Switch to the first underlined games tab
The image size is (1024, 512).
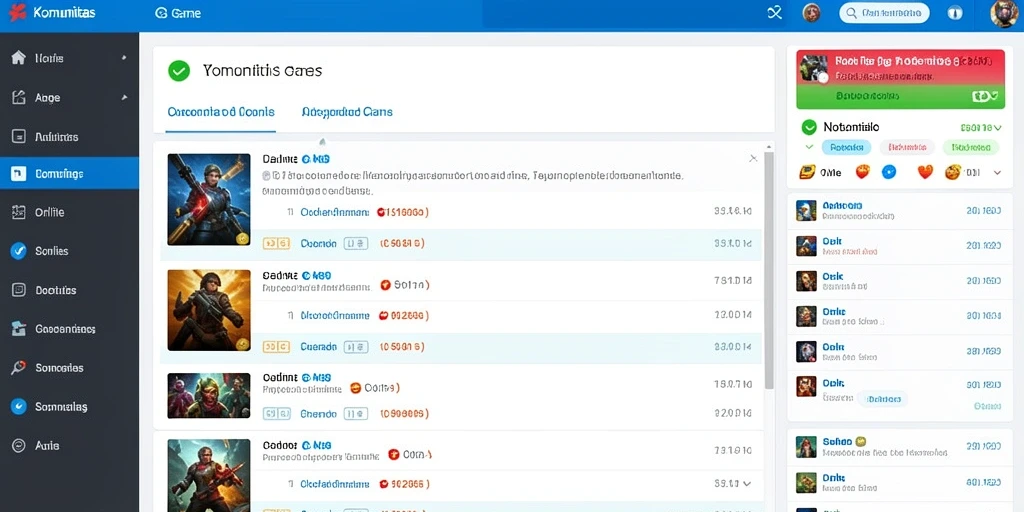pos(221,112)
